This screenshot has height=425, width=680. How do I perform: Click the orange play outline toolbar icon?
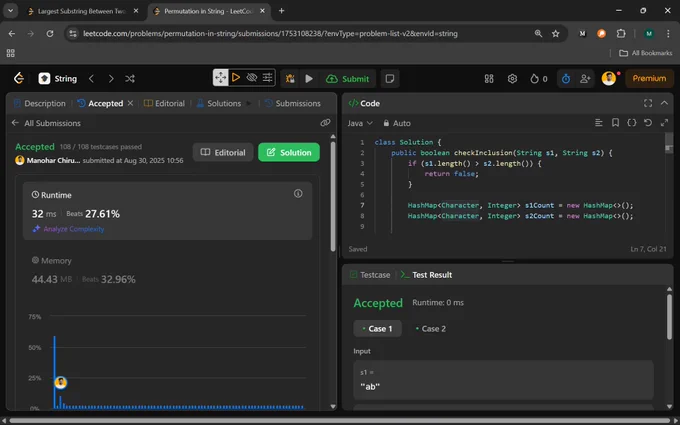236,78
